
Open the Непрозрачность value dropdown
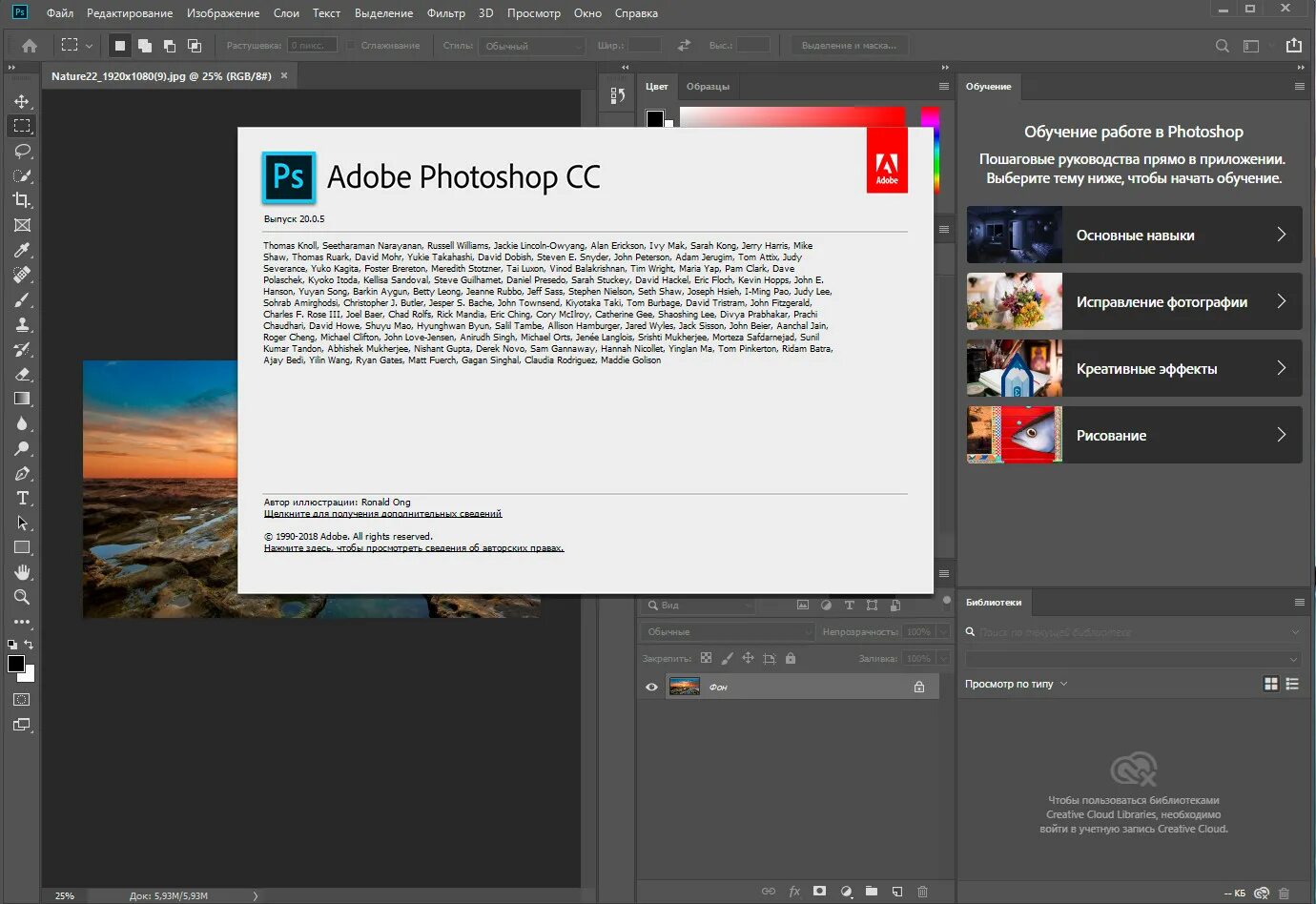point(944,631)
